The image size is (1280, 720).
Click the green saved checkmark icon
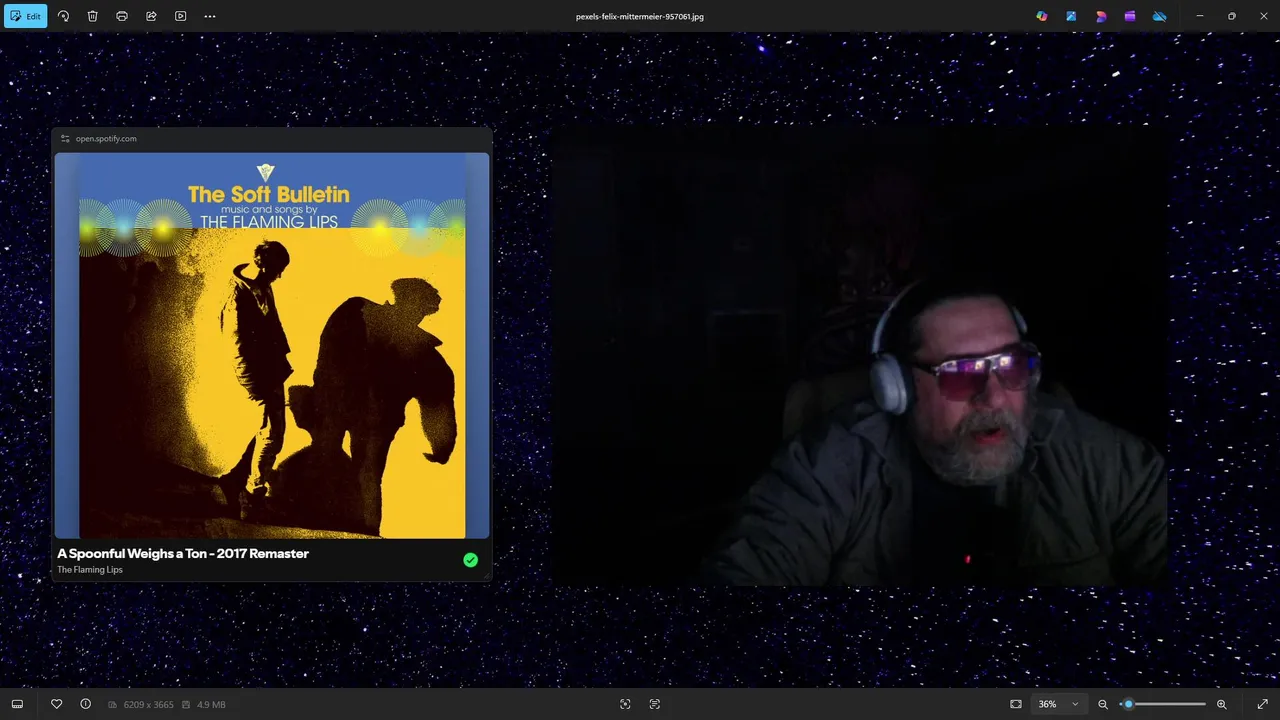tap(470, 560)
